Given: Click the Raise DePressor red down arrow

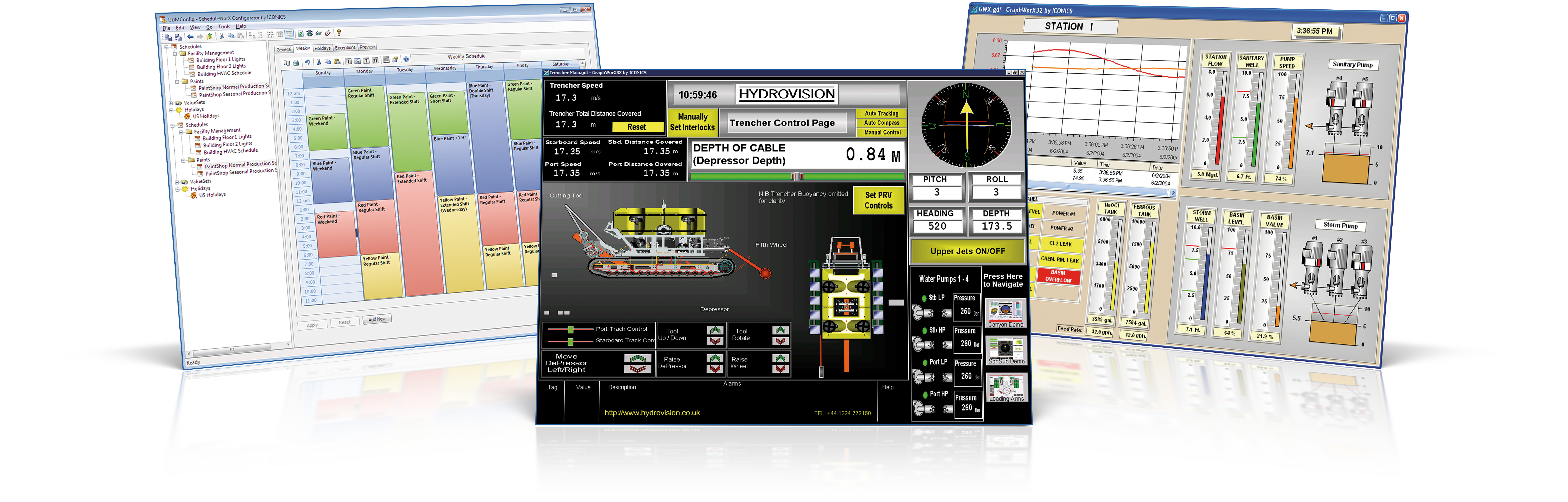Looking at the screenshot, I should coord(715,369).
